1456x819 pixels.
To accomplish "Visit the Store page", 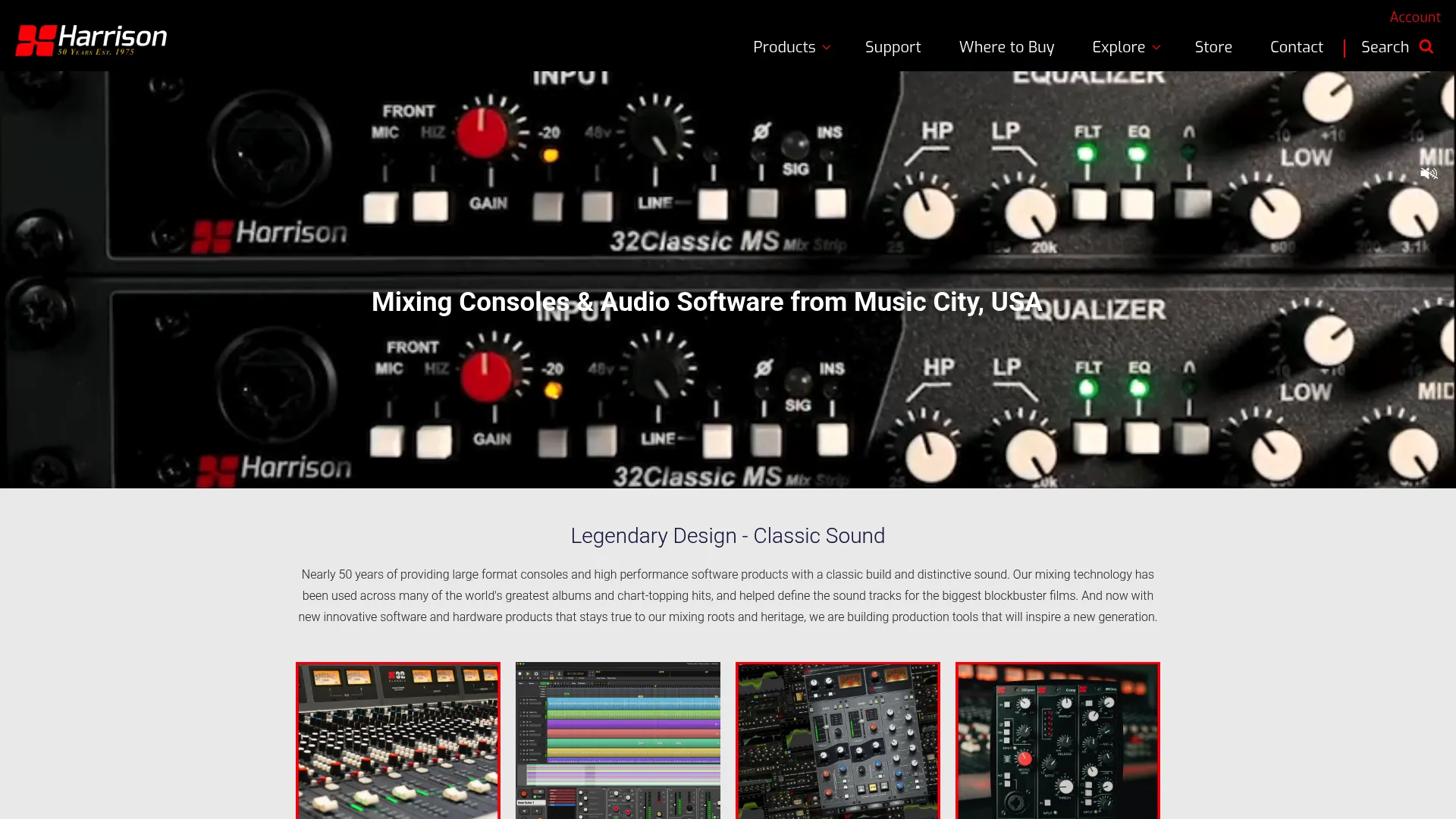I will (x=1213, y=47).
